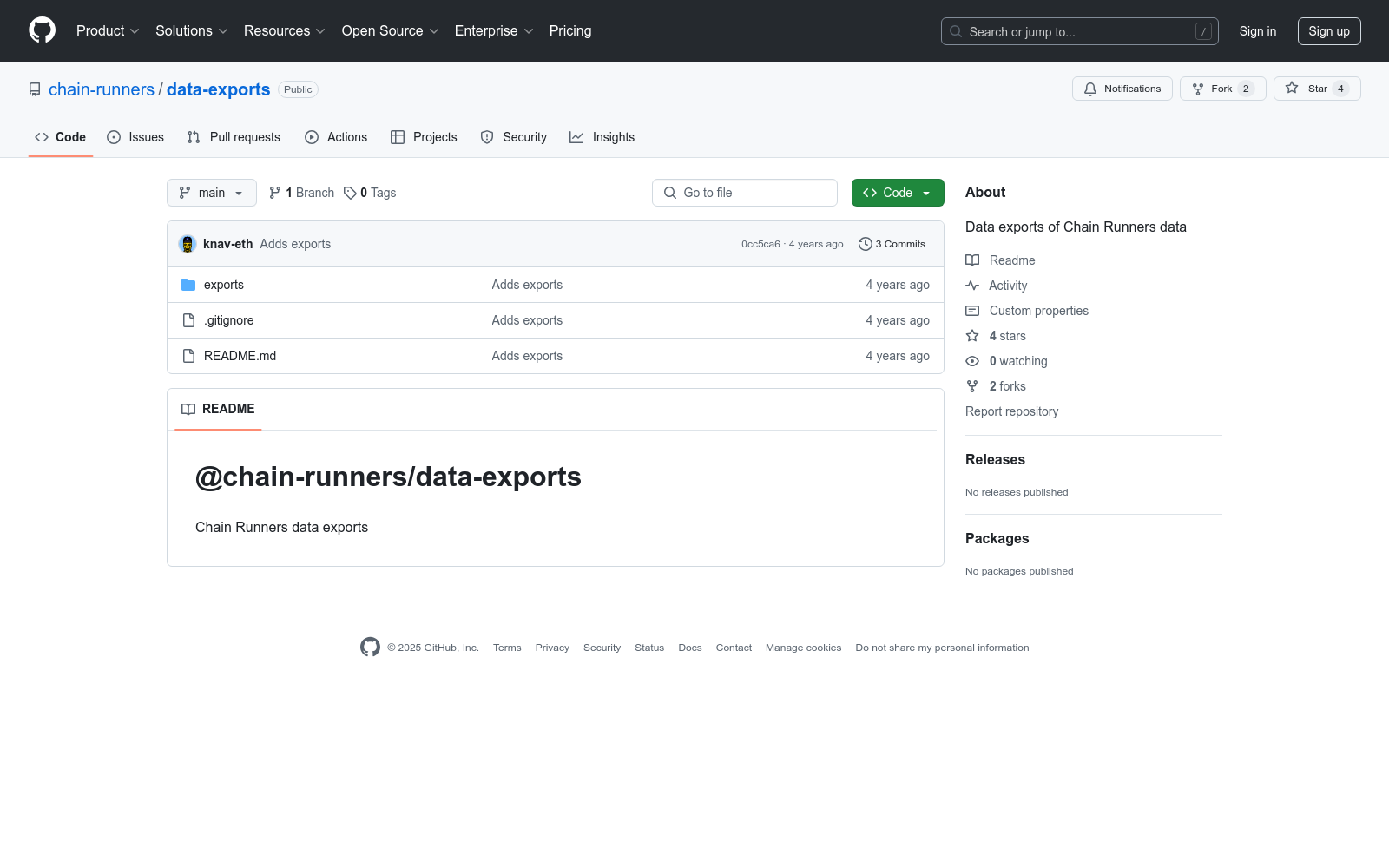This screenshot has height=868, width=1389.
Task: Click the Notifications bell button
Action: click(1122, 89)
